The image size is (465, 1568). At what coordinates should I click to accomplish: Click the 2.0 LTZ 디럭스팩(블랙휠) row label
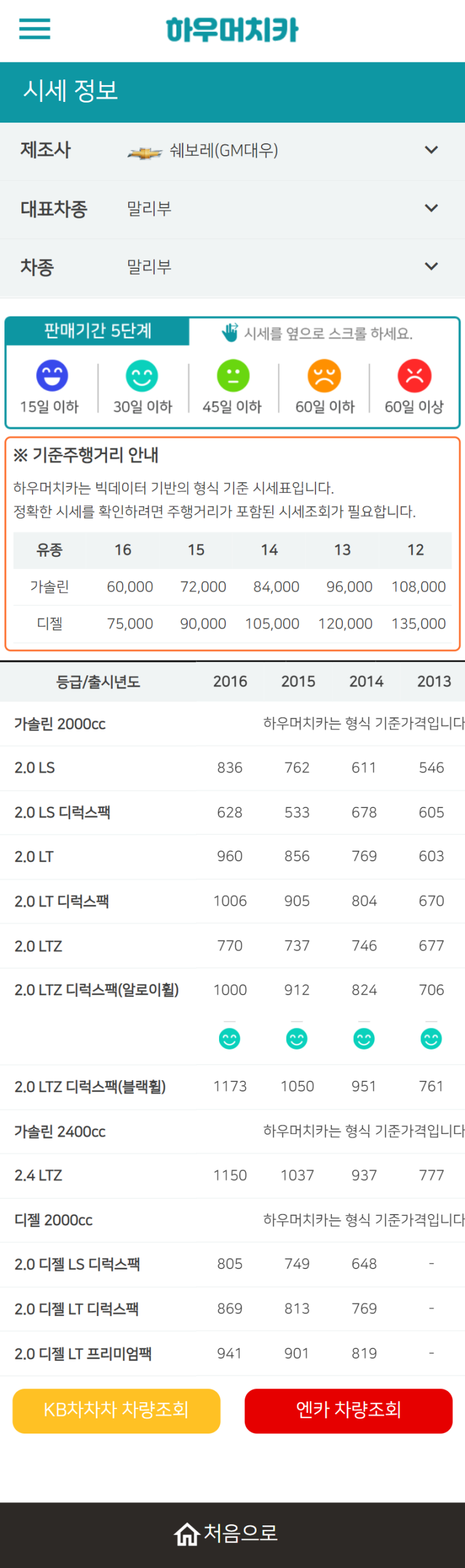pos(91,1087)
